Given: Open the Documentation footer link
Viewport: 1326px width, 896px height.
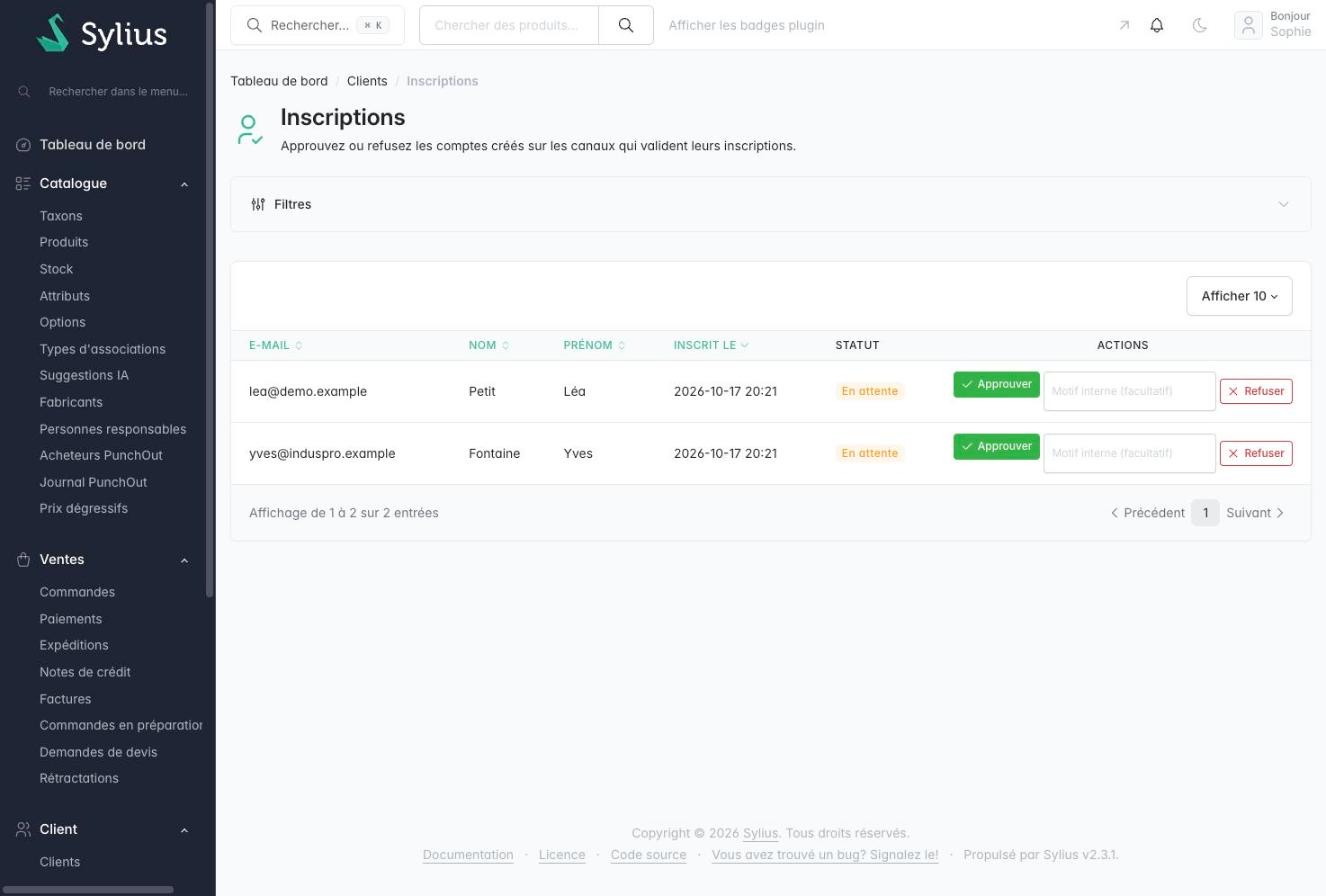Looking at the screenshot, I should click(468, 855).
